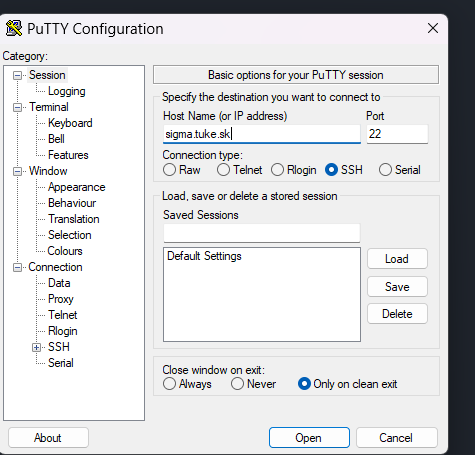Screen dimensions: 475x455
Task: Set close window on exit to Always
Action: click(x=169, y=384)
